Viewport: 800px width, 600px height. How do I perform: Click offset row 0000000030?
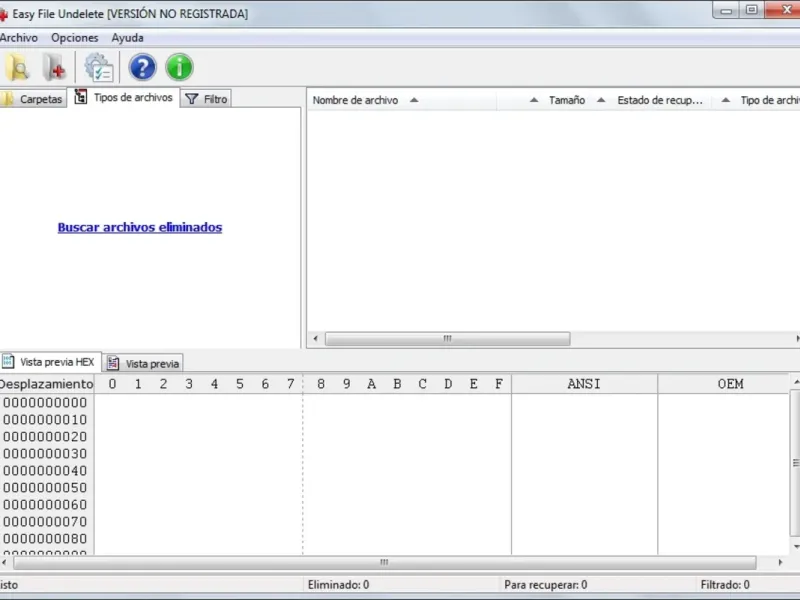[45, 454]
